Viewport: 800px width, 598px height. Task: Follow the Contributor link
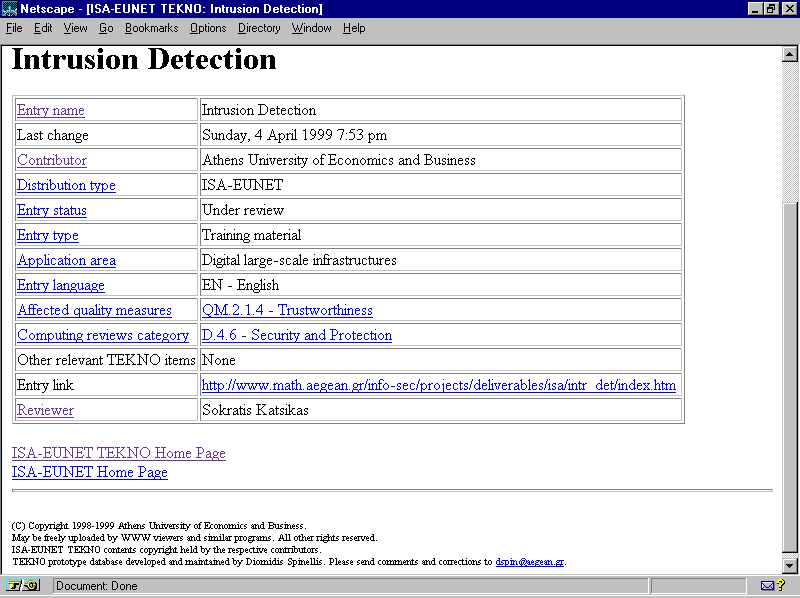click(52, 160)
